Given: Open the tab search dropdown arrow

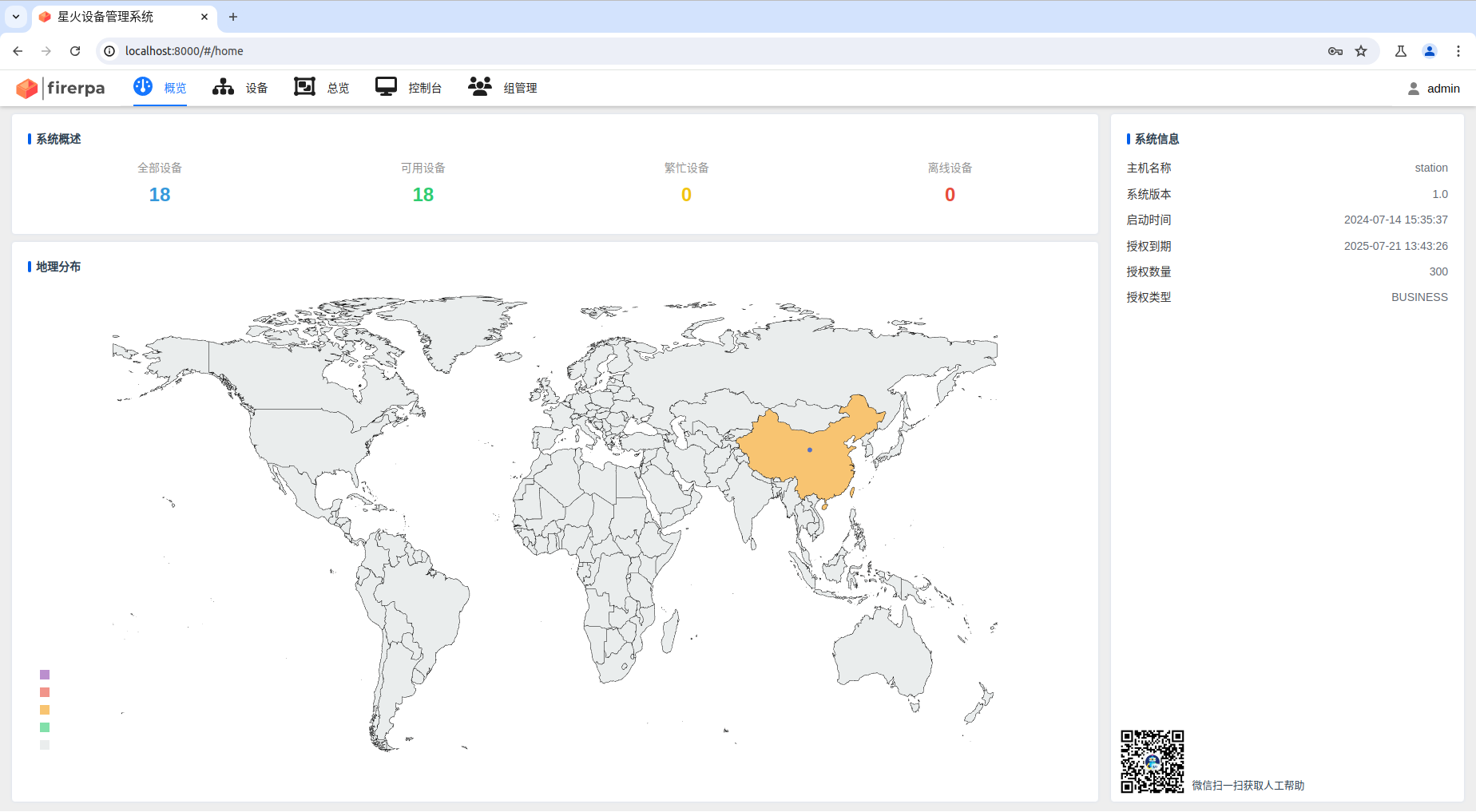Looking at the screenshot, I should point(16,17).
